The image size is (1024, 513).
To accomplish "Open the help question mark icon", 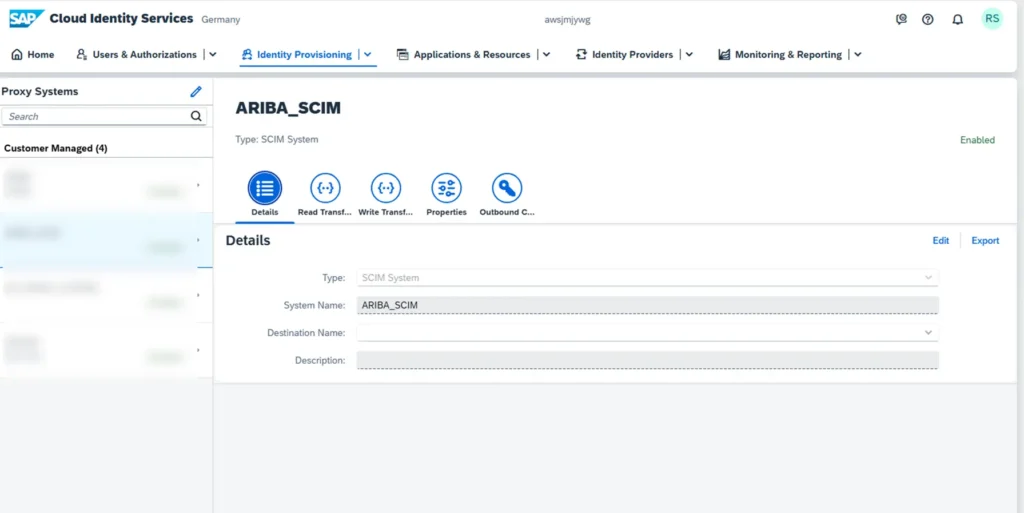I will click(928, 19).
